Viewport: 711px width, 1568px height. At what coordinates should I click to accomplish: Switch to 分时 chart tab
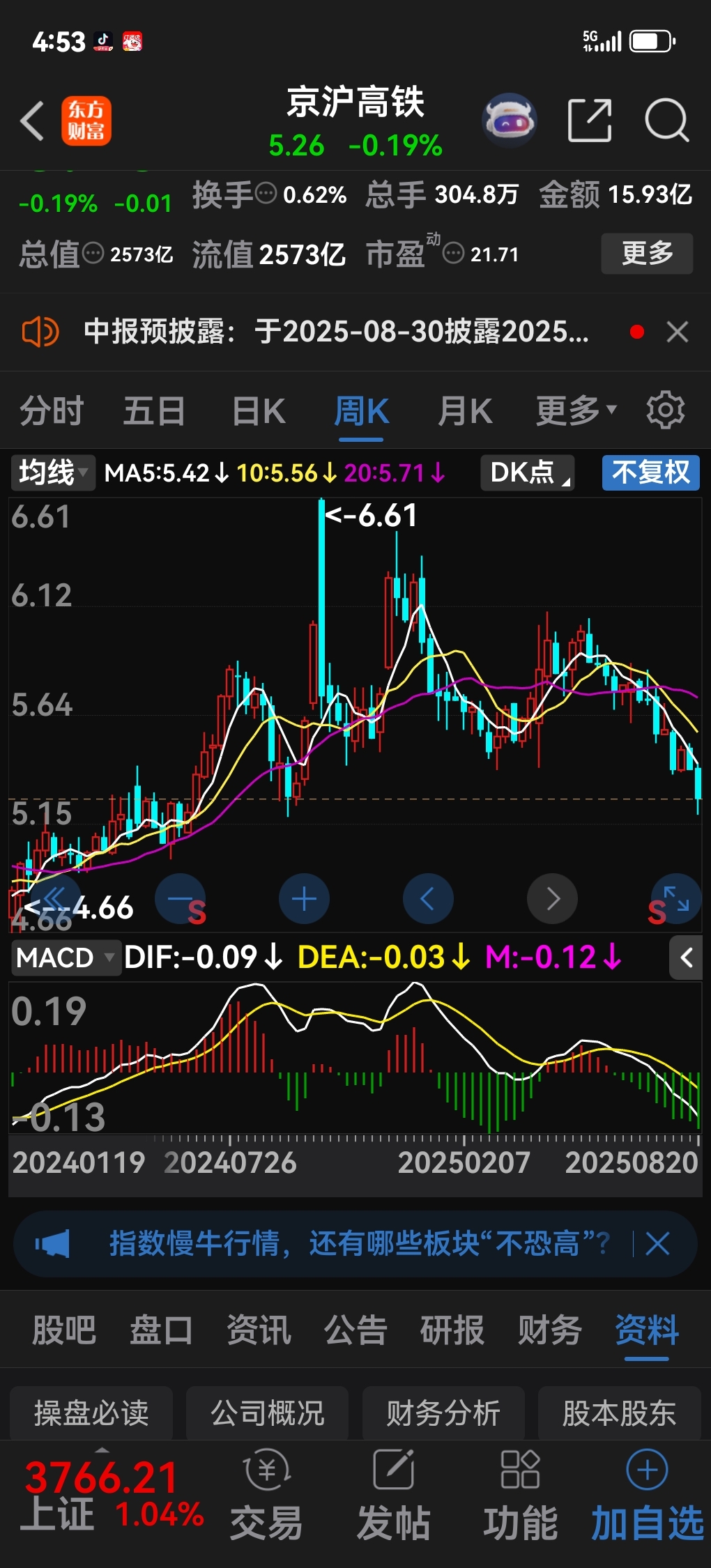click(52, 410)
